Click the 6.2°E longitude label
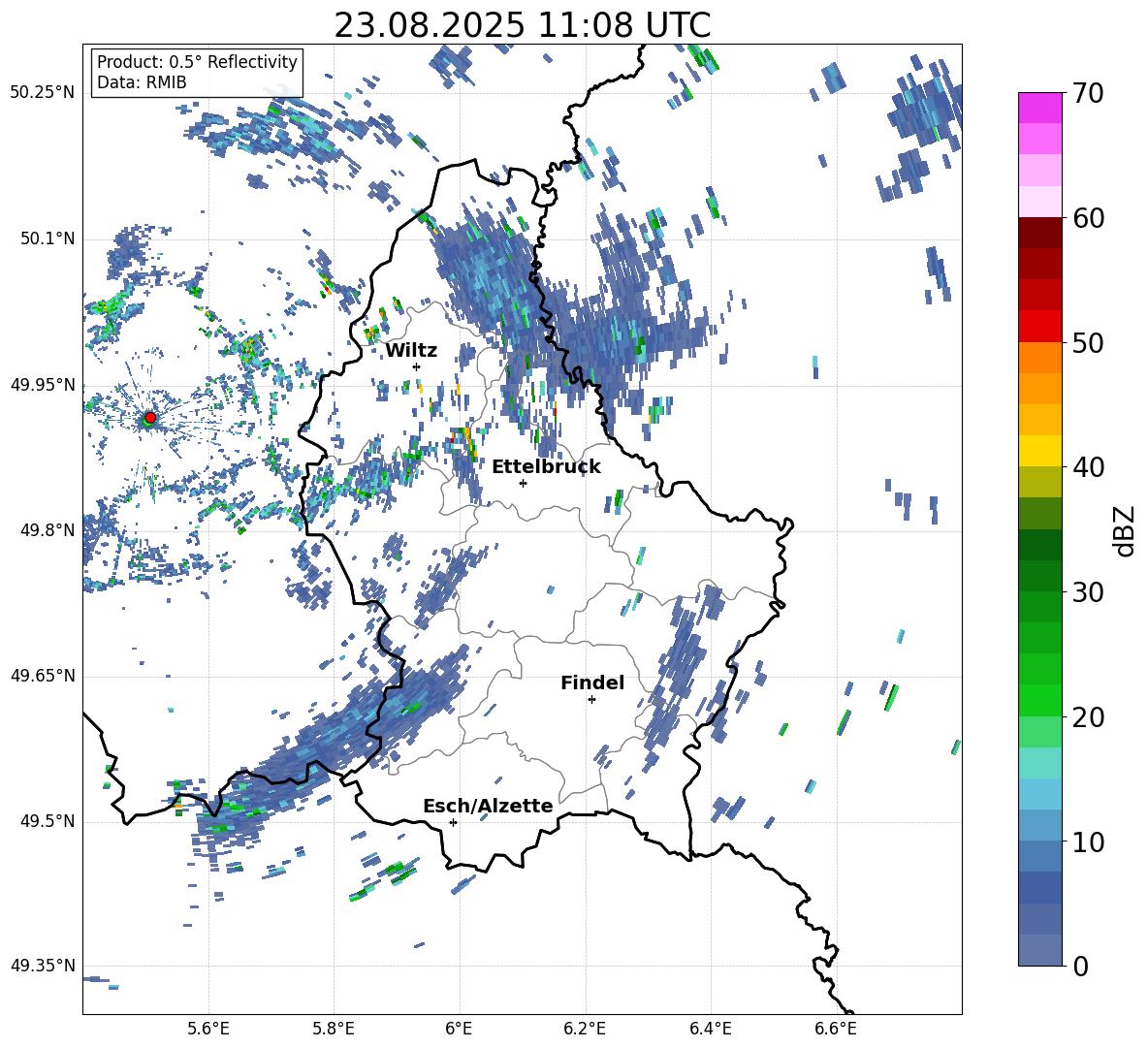Screen dimensions: 1148x1048 tap(585, 1029)
